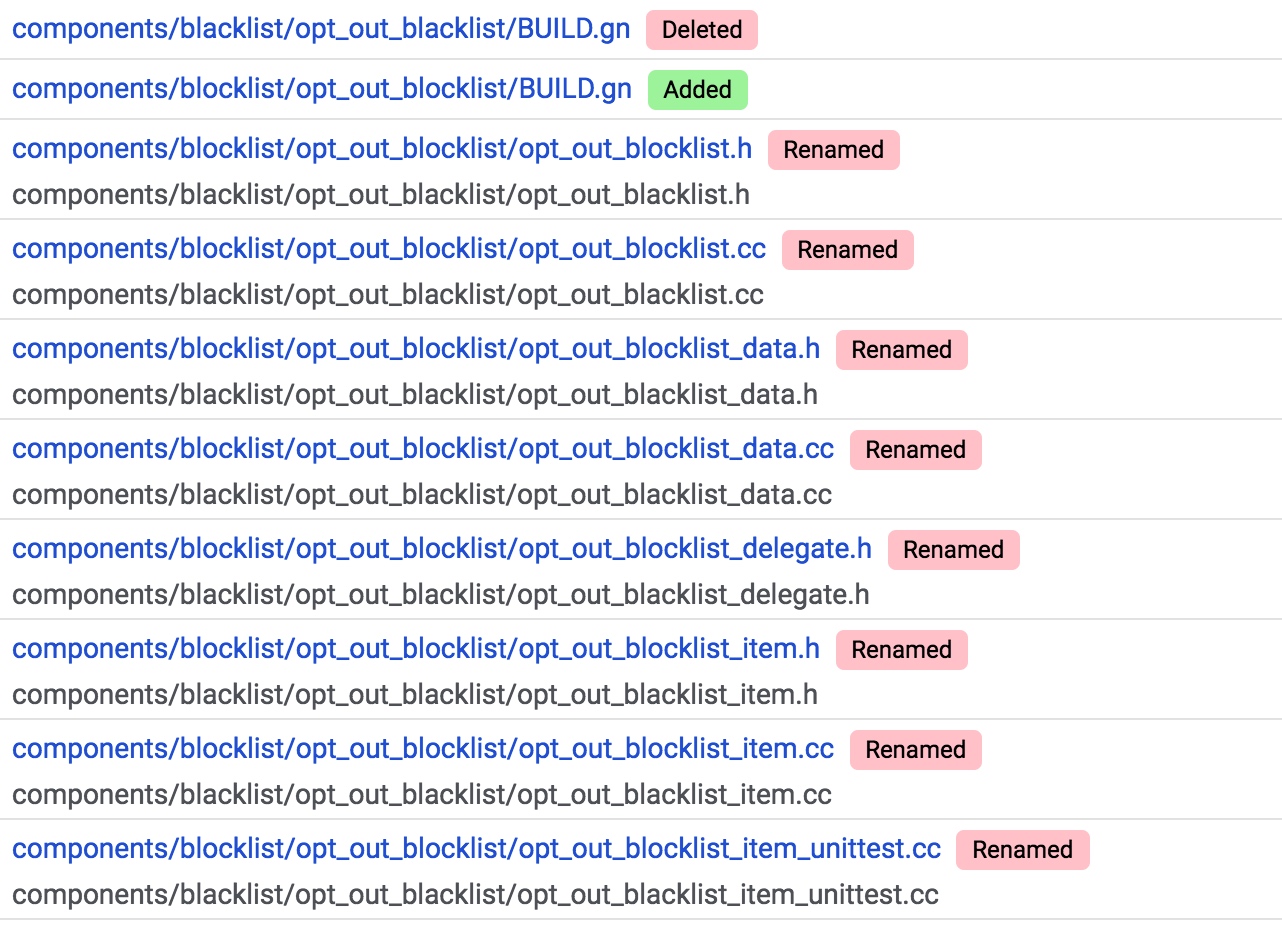The height and width of the screenshot is (926, 1282).
Task: Click the Renamed badge beside opt_out_blocklist_item.h
Action: [902, 650]
